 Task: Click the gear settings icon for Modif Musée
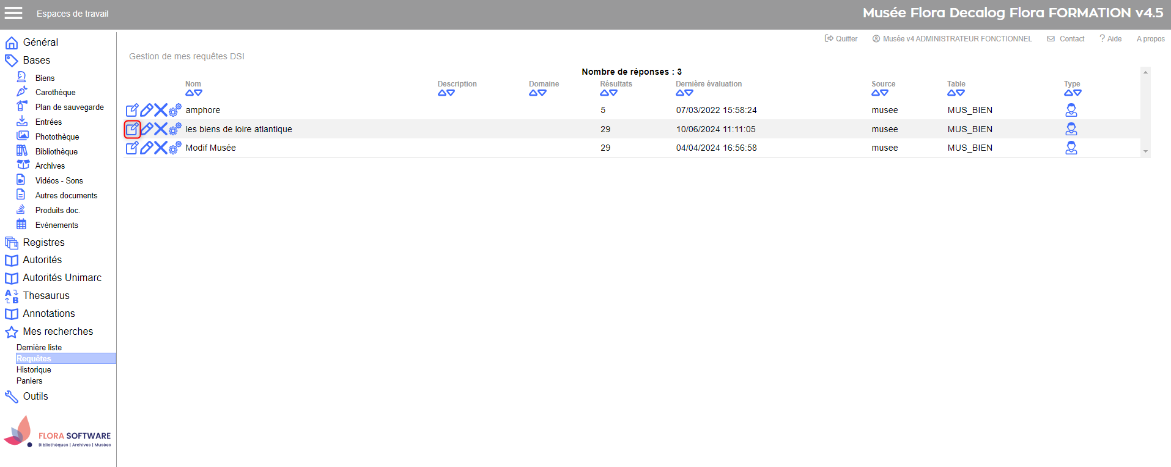pyautogui.click(x=175, y=148)
